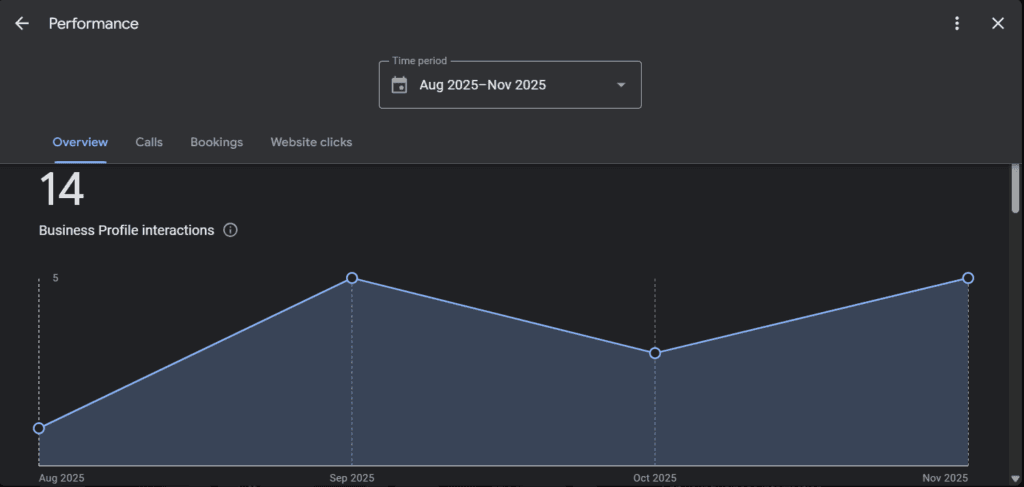Screen dimensions: 1024x487
Task: Switch to the Overview tab
Action: (x=80, y=142)
